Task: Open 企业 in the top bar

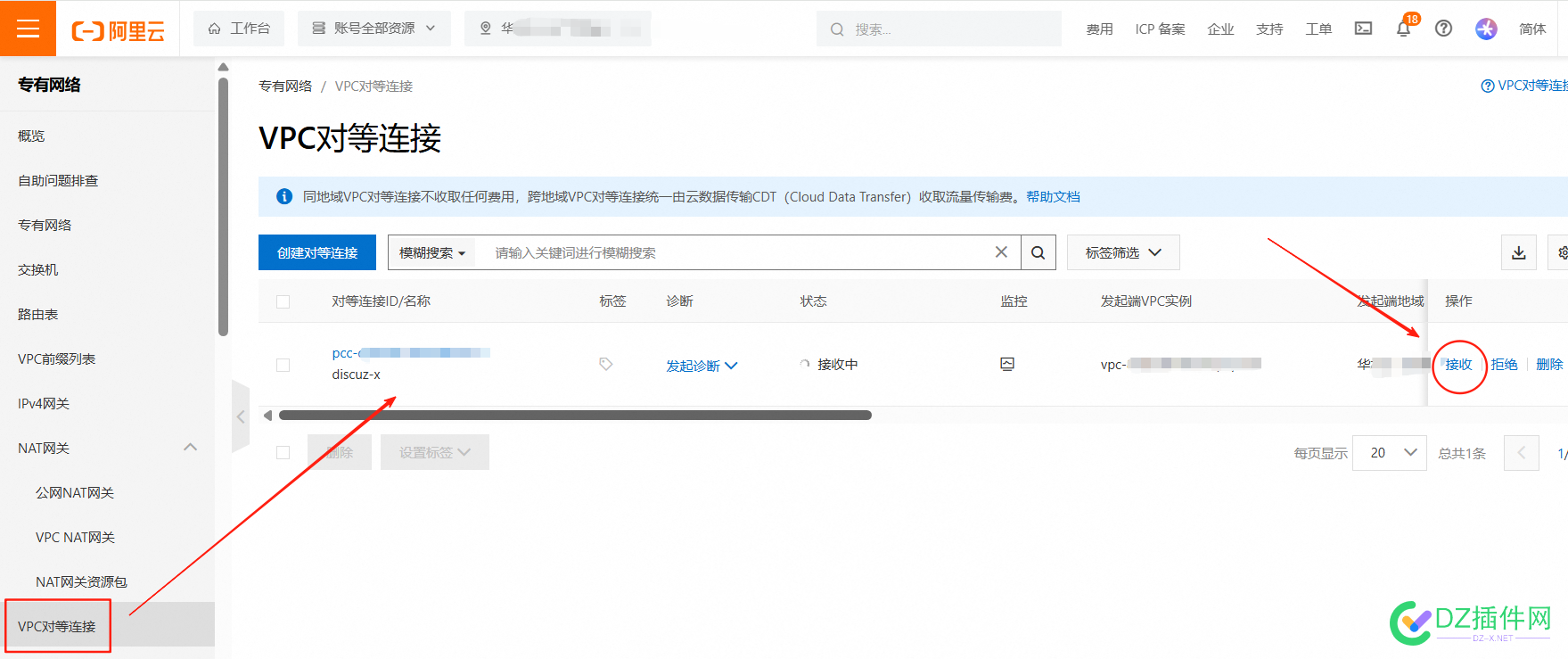Action: [x=1220, y=29]
